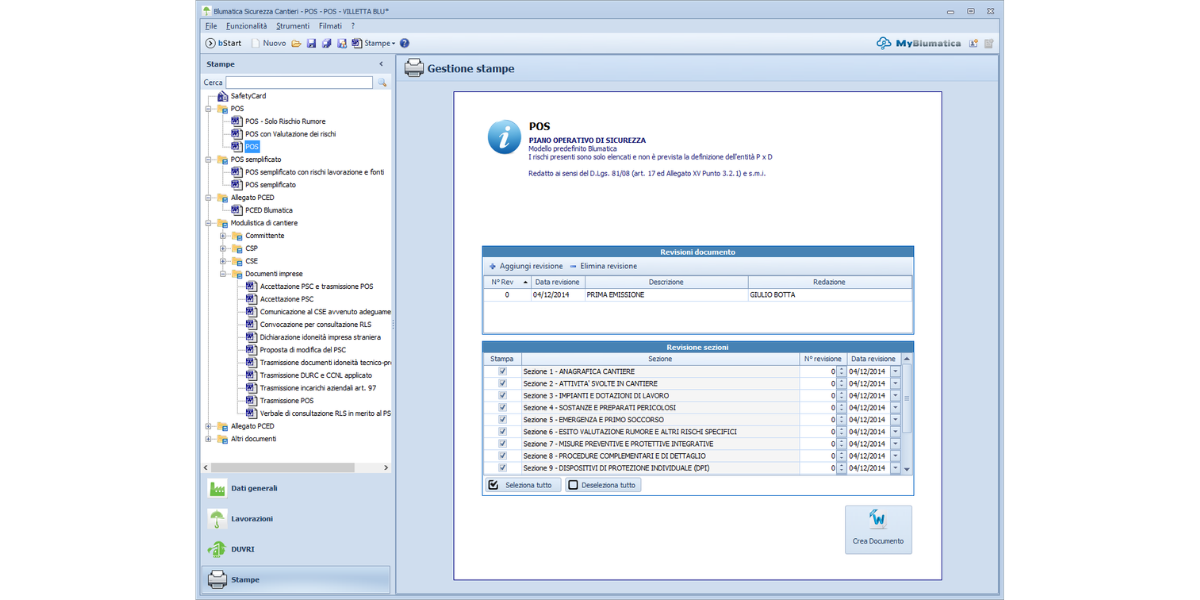The width and height of the screenshot is (1200, 600).
Task: Open the Stampe toolbar dropdown arrow
Action: [393, 43]
